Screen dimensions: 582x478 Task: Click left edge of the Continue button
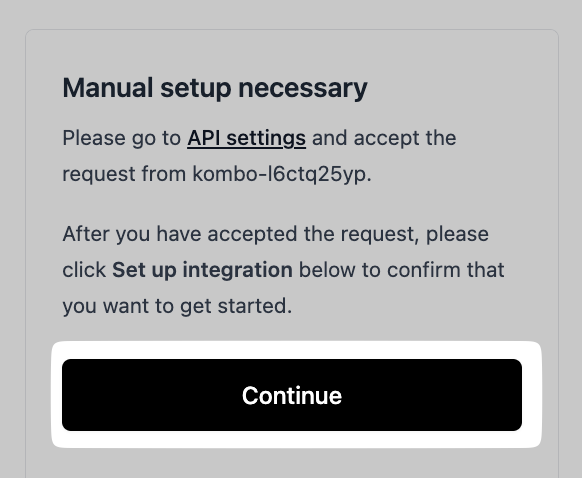(x=71, y=395)
